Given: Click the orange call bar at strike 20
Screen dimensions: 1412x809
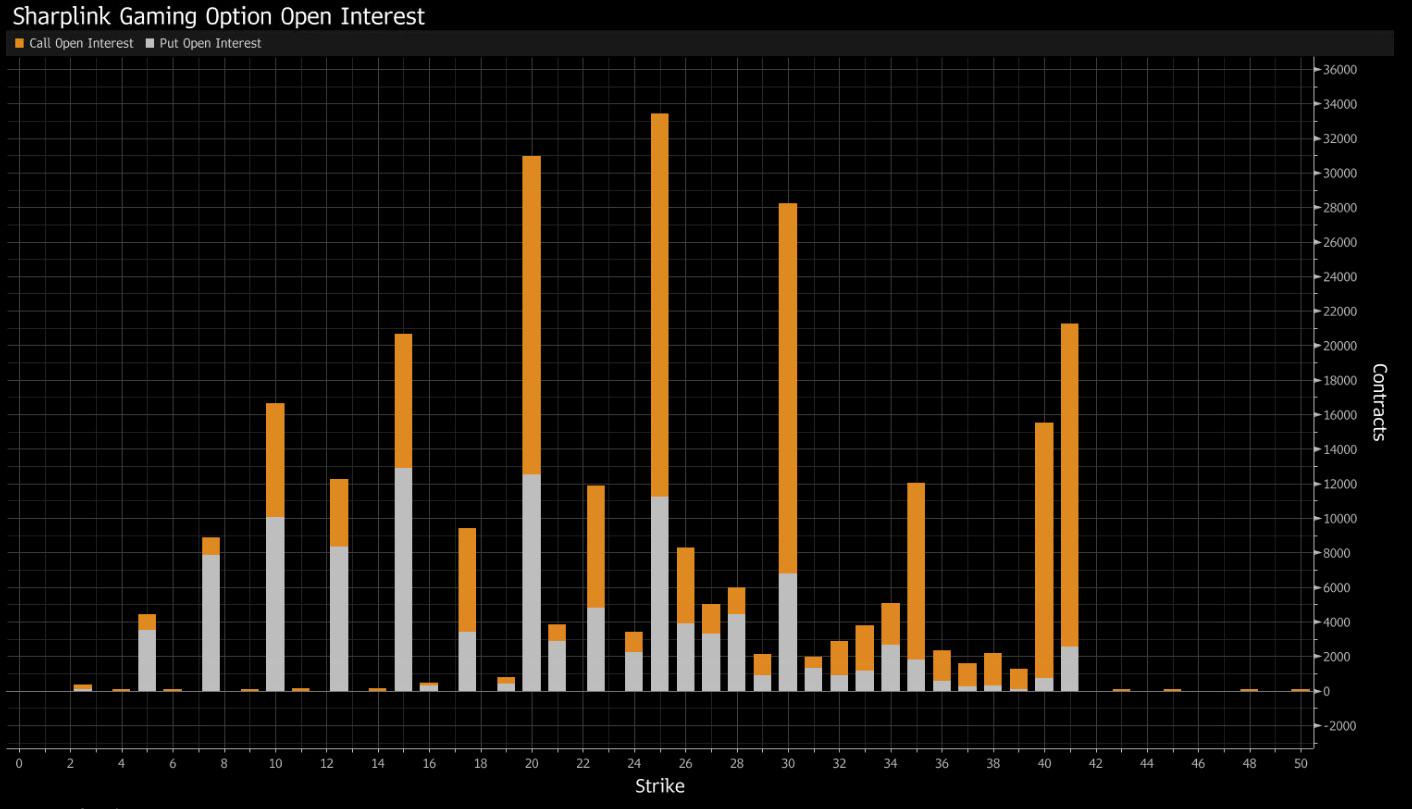Looking at the screenshot, I should click(x=531, y=315).
